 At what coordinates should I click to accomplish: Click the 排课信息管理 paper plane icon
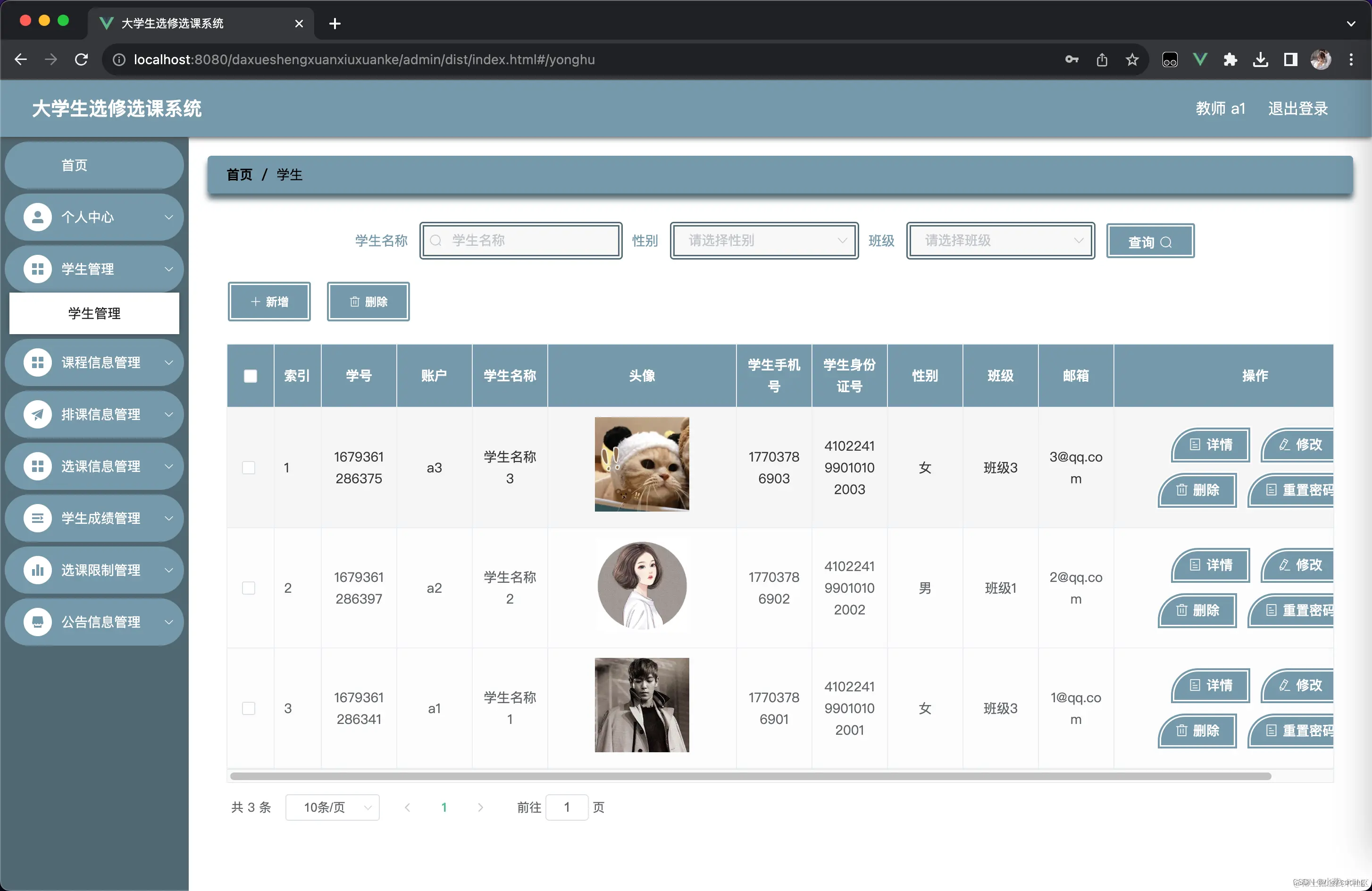point(37,415)
